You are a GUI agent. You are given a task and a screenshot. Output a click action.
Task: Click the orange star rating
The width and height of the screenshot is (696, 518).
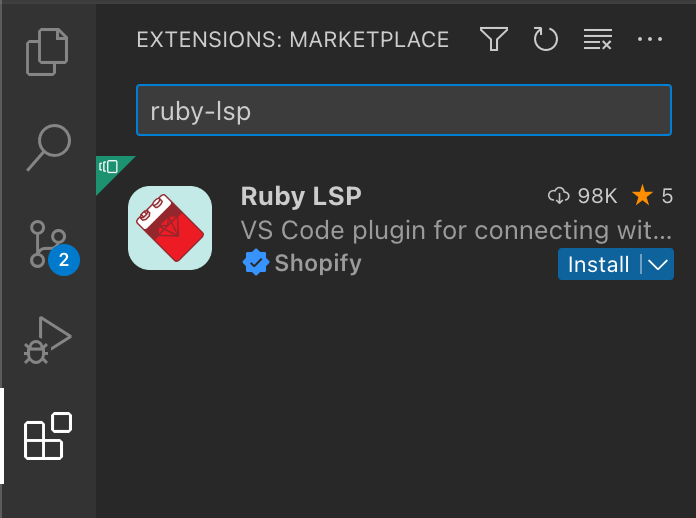click(642, 196)
